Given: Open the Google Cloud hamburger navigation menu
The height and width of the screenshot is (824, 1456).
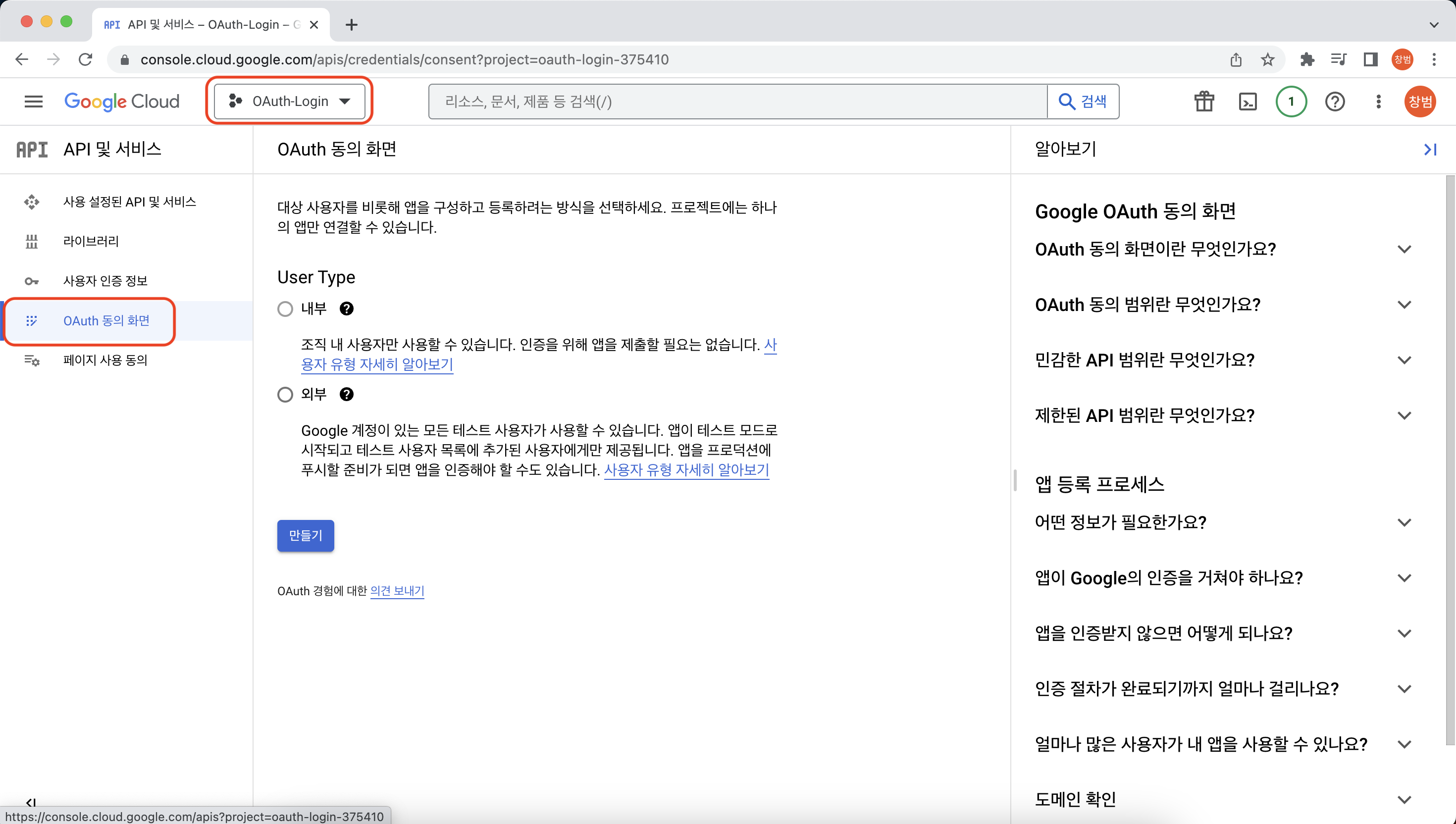Looking at the screenshot, I should [33, 102].
